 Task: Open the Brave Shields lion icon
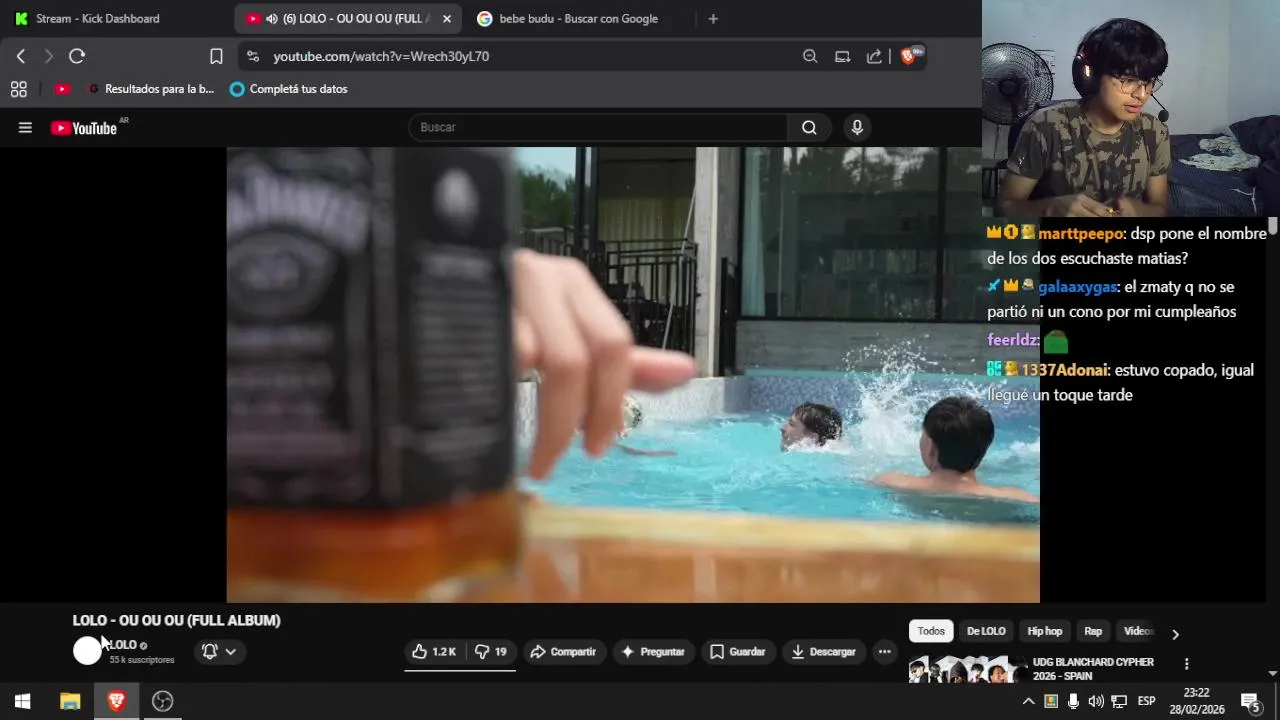[910, 56]
